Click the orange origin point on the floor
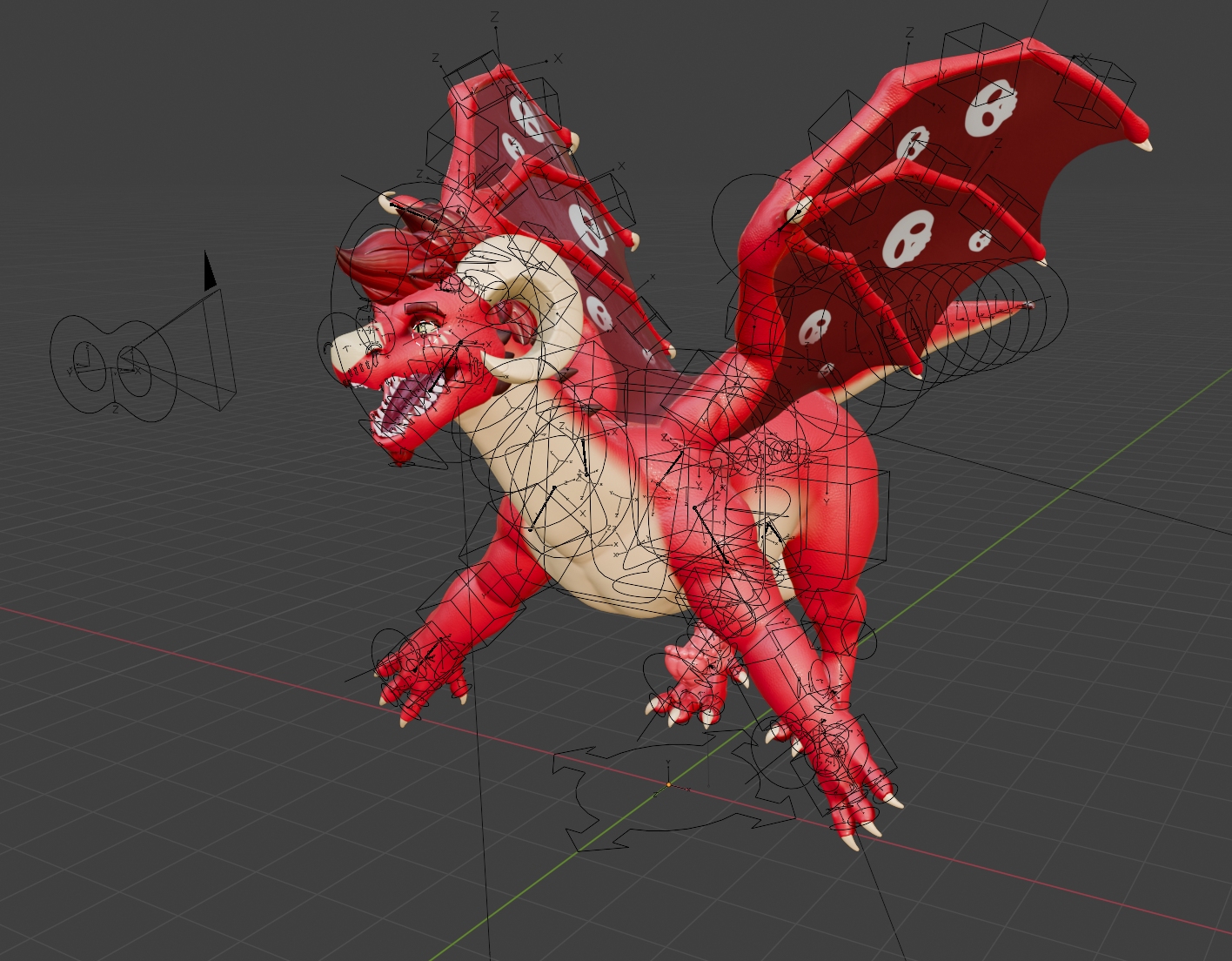 point(668,785)
